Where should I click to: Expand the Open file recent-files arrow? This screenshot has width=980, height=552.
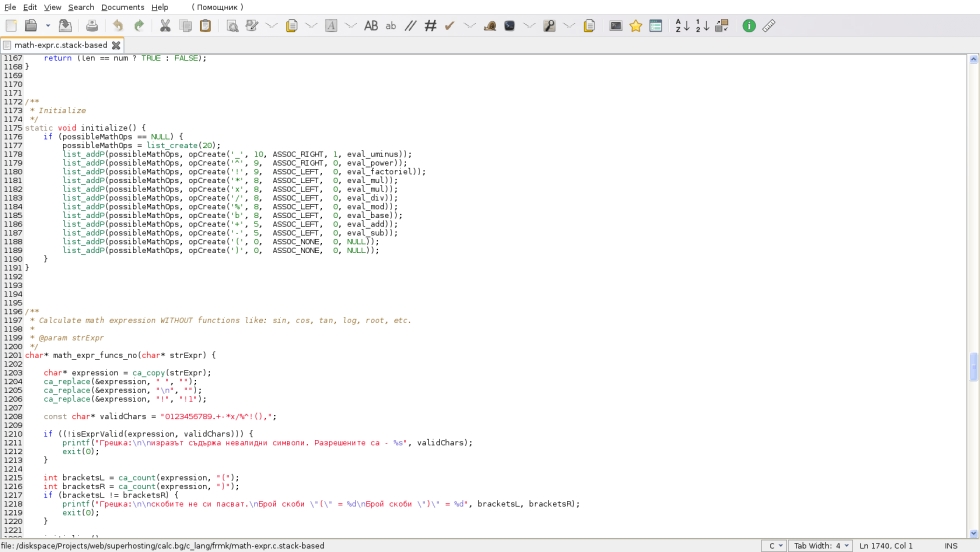[47, 26]
